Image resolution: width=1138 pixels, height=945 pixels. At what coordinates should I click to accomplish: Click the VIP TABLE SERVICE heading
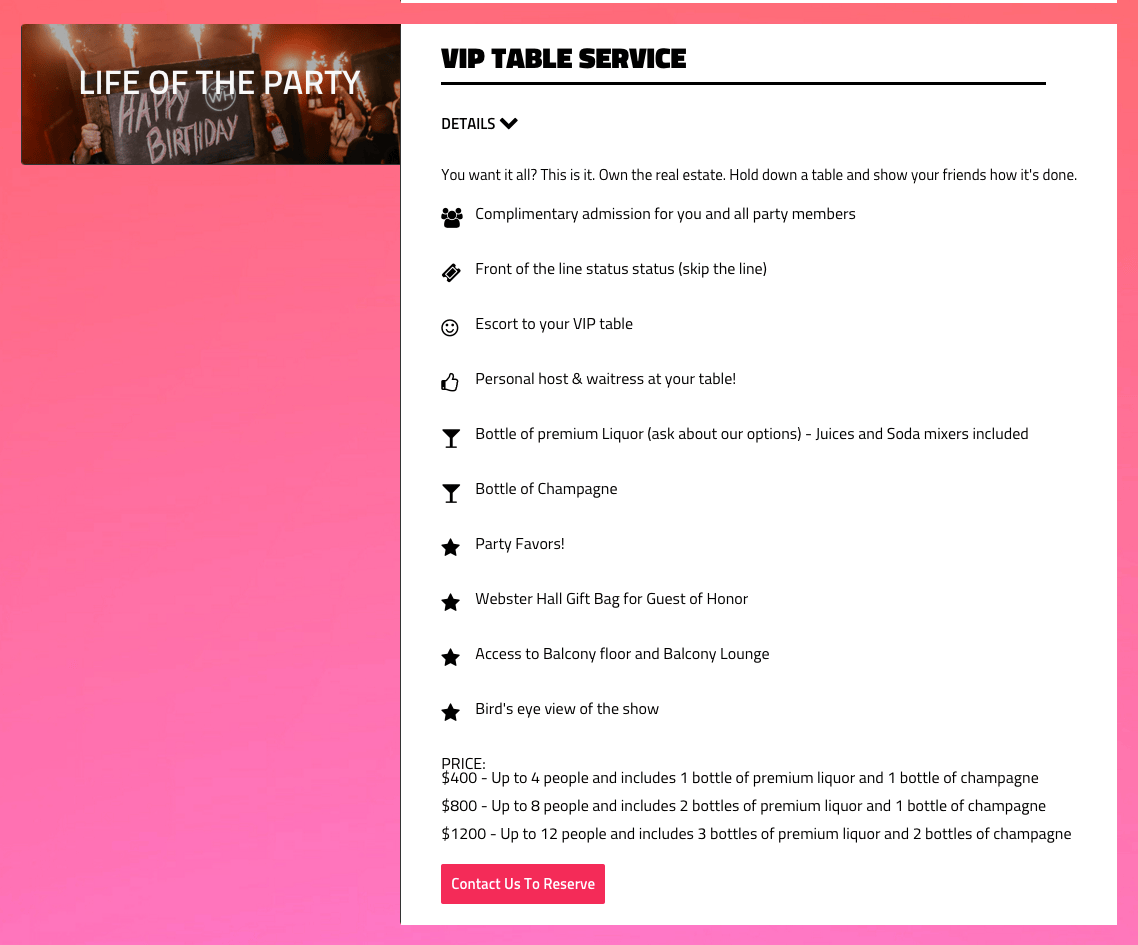563,59
